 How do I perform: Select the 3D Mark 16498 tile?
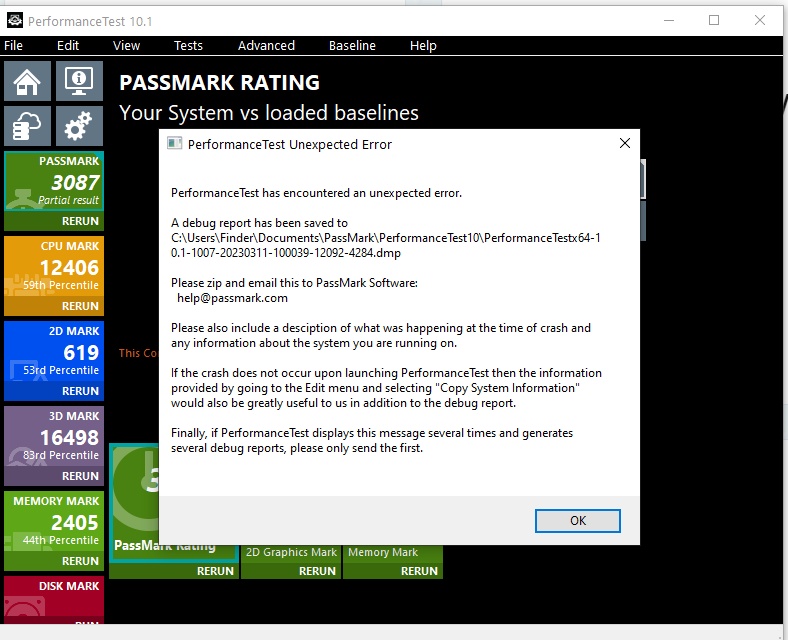(54, 436)
